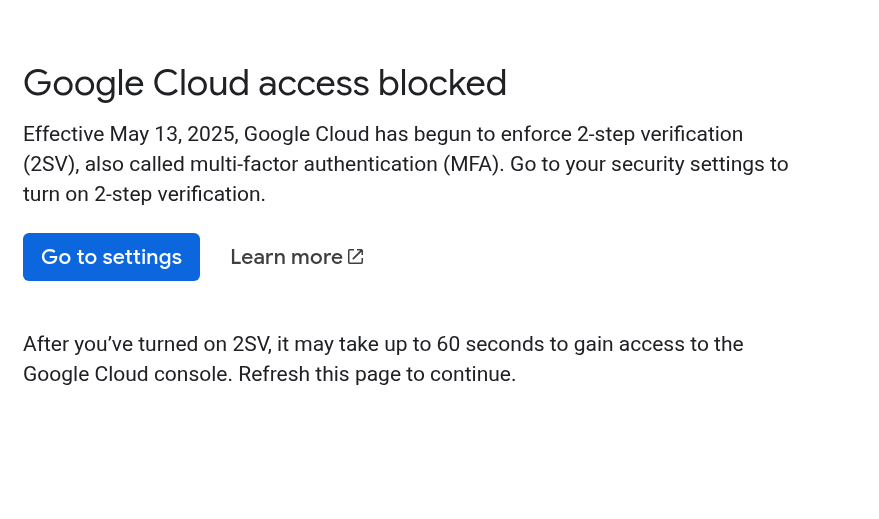Click the phrase After you've turned on 2SV

[x=147, y=344]
